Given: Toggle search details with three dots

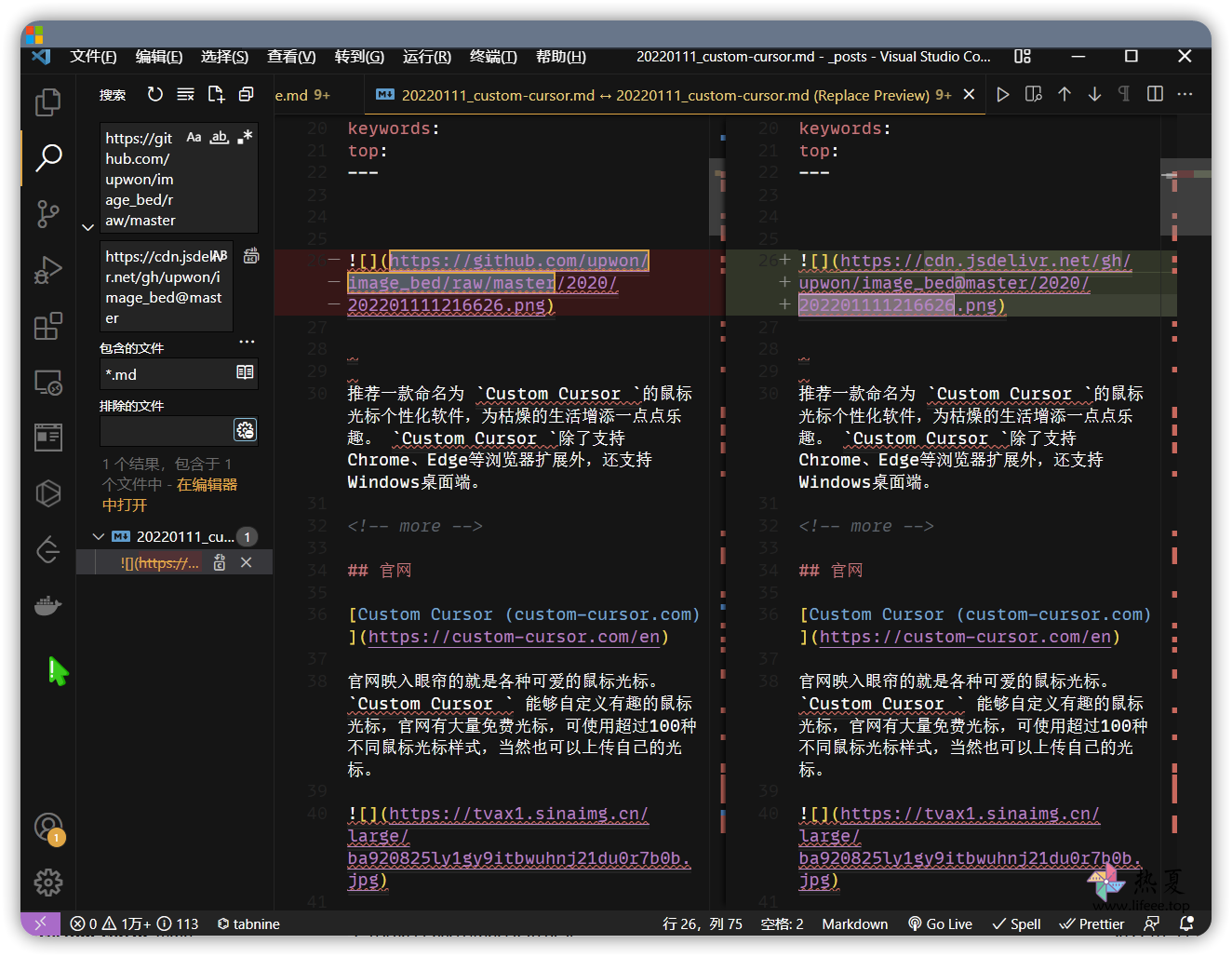Looking at the screenshot, I should pyautogui.click(x=247, y=342).
